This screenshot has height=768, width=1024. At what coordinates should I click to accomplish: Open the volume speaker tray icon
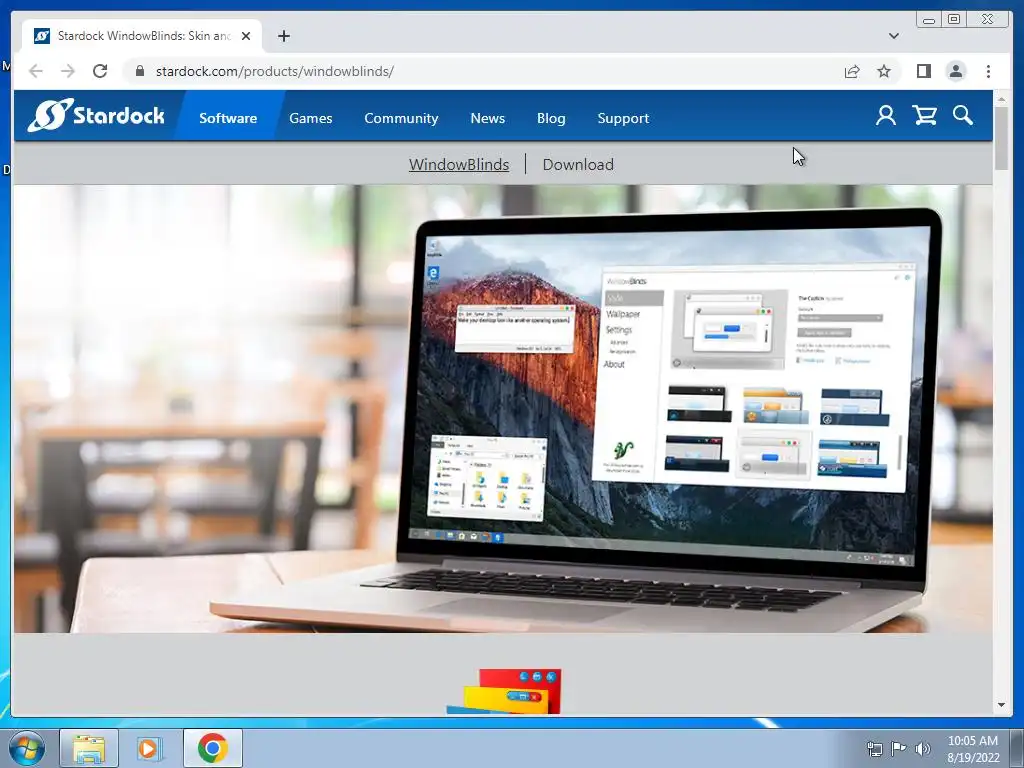coord(923,749)
